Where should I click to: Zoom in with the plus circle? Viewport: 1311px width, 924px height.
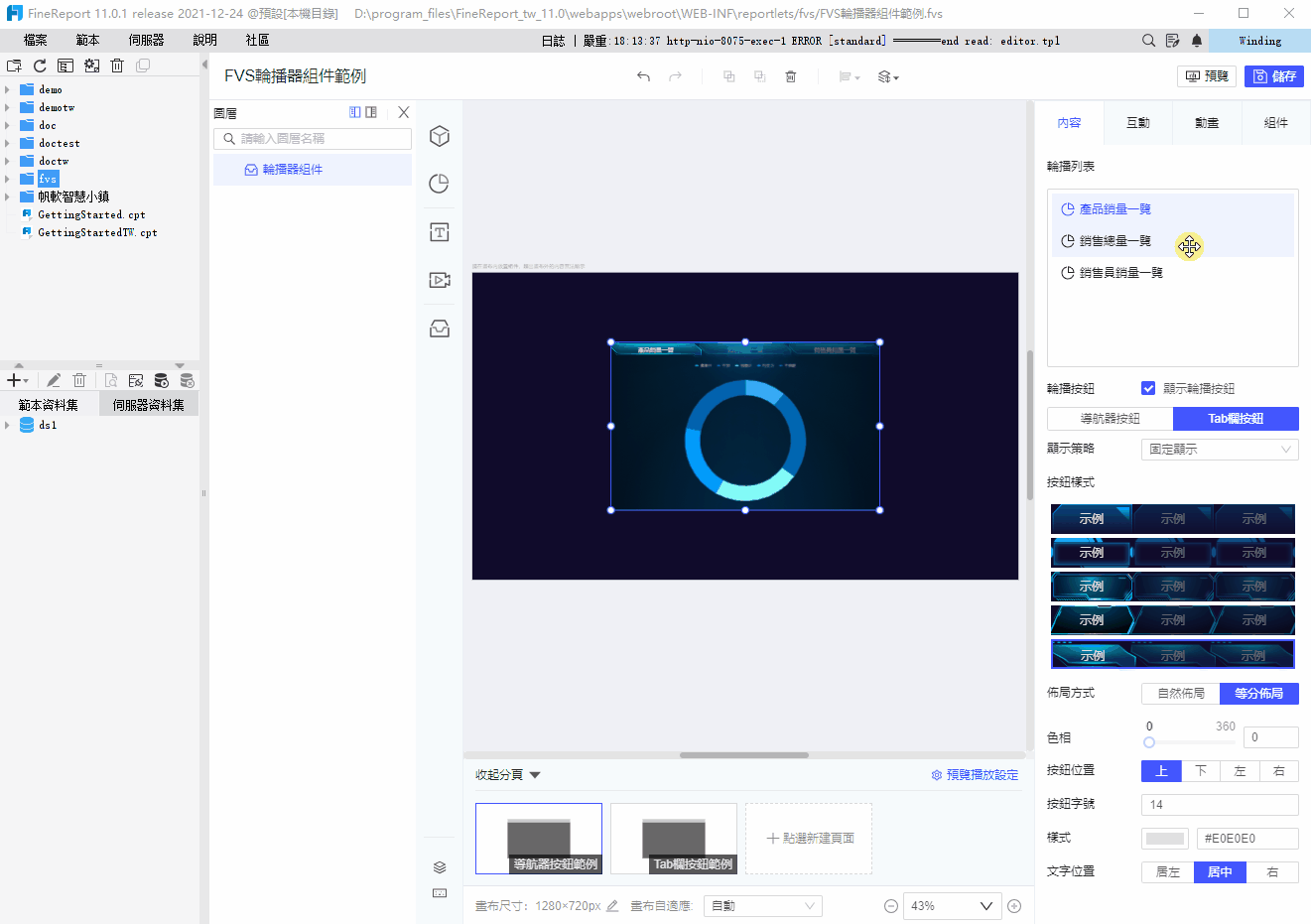tap(1014, 906)
